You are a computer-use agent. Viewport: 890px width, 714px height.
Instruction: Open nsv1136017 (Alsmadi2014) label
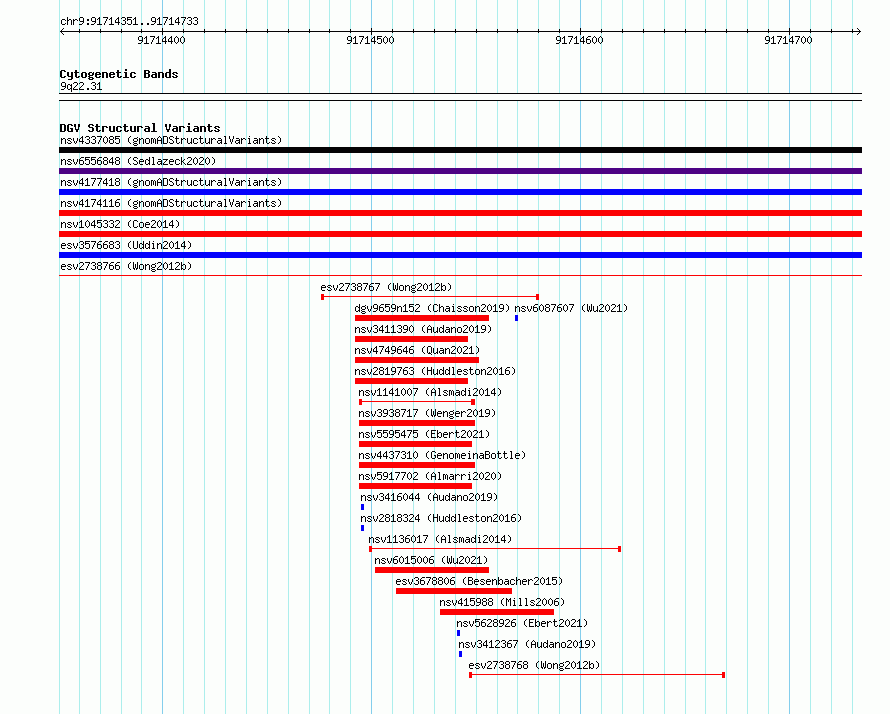pyautogui.click(x=440, y=539)
